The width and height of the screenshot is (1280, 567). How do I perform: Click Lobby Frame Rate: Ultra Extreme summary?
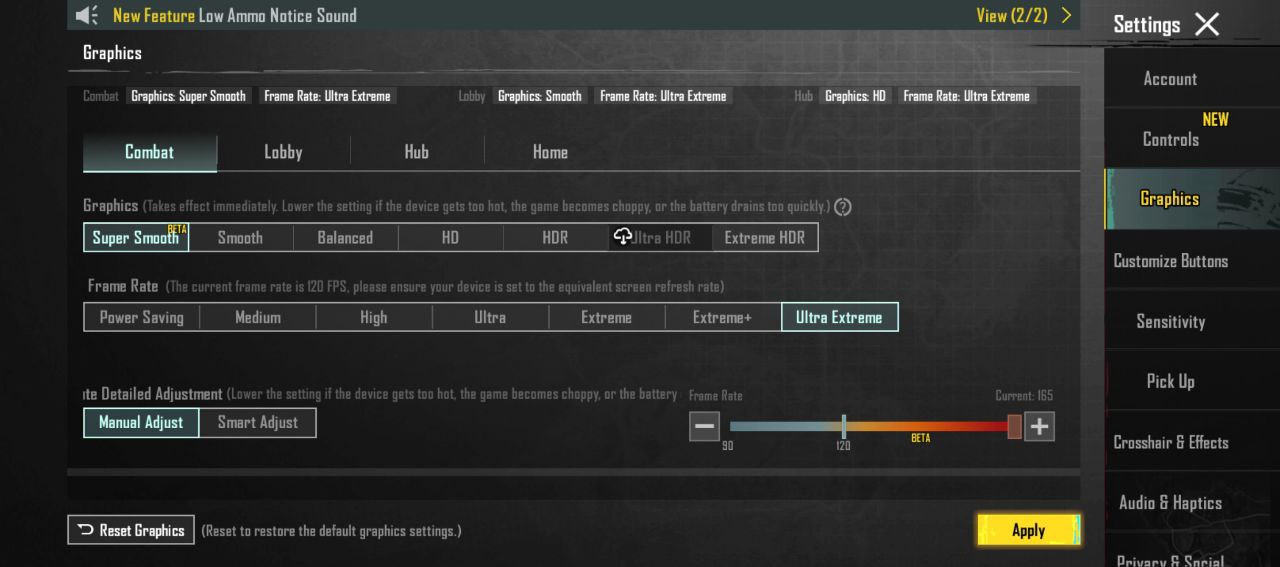click(x=663, y=96)
